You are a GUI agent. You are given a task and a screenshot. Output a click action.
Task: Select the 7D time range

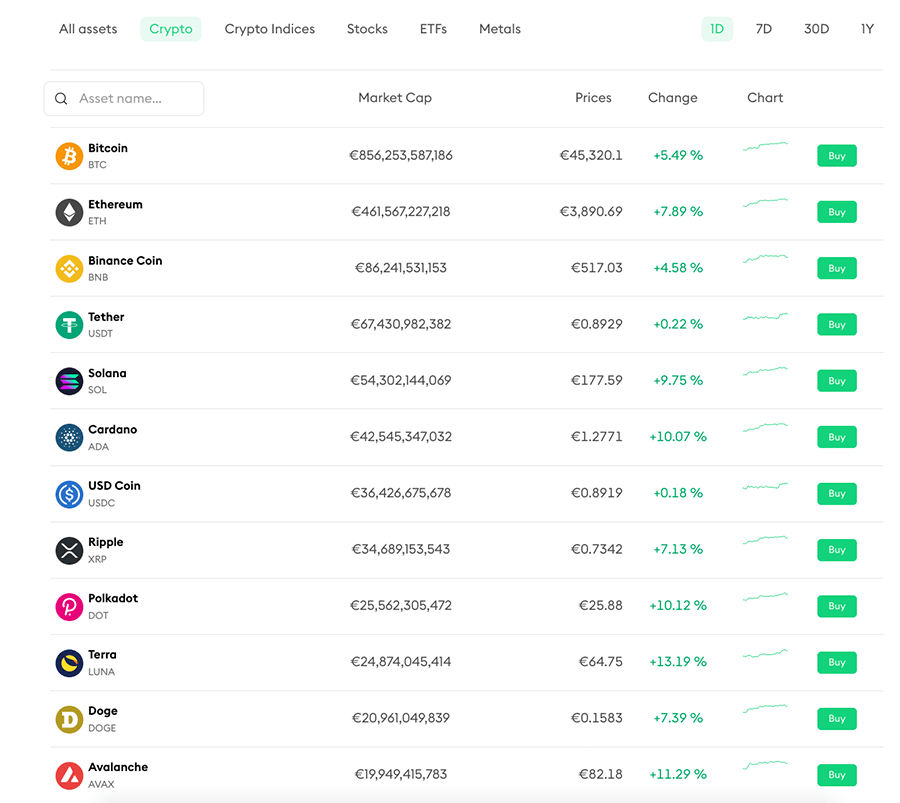(x=764, y=29)
